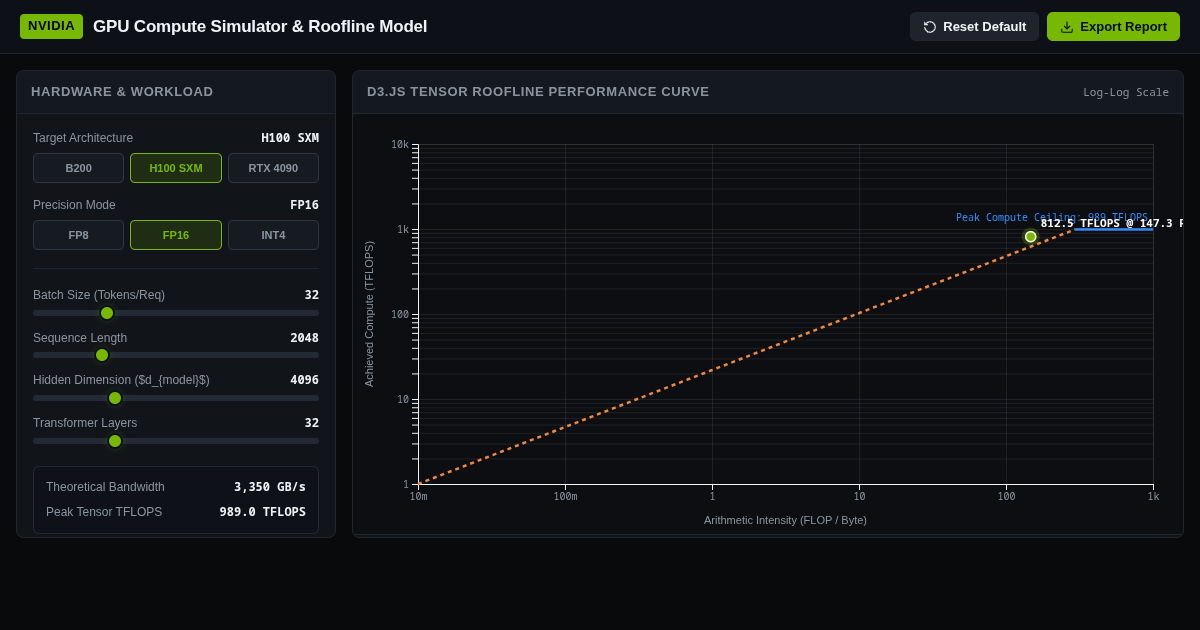
Task: Click the 'Target Architecture' label
Action: 83,138
